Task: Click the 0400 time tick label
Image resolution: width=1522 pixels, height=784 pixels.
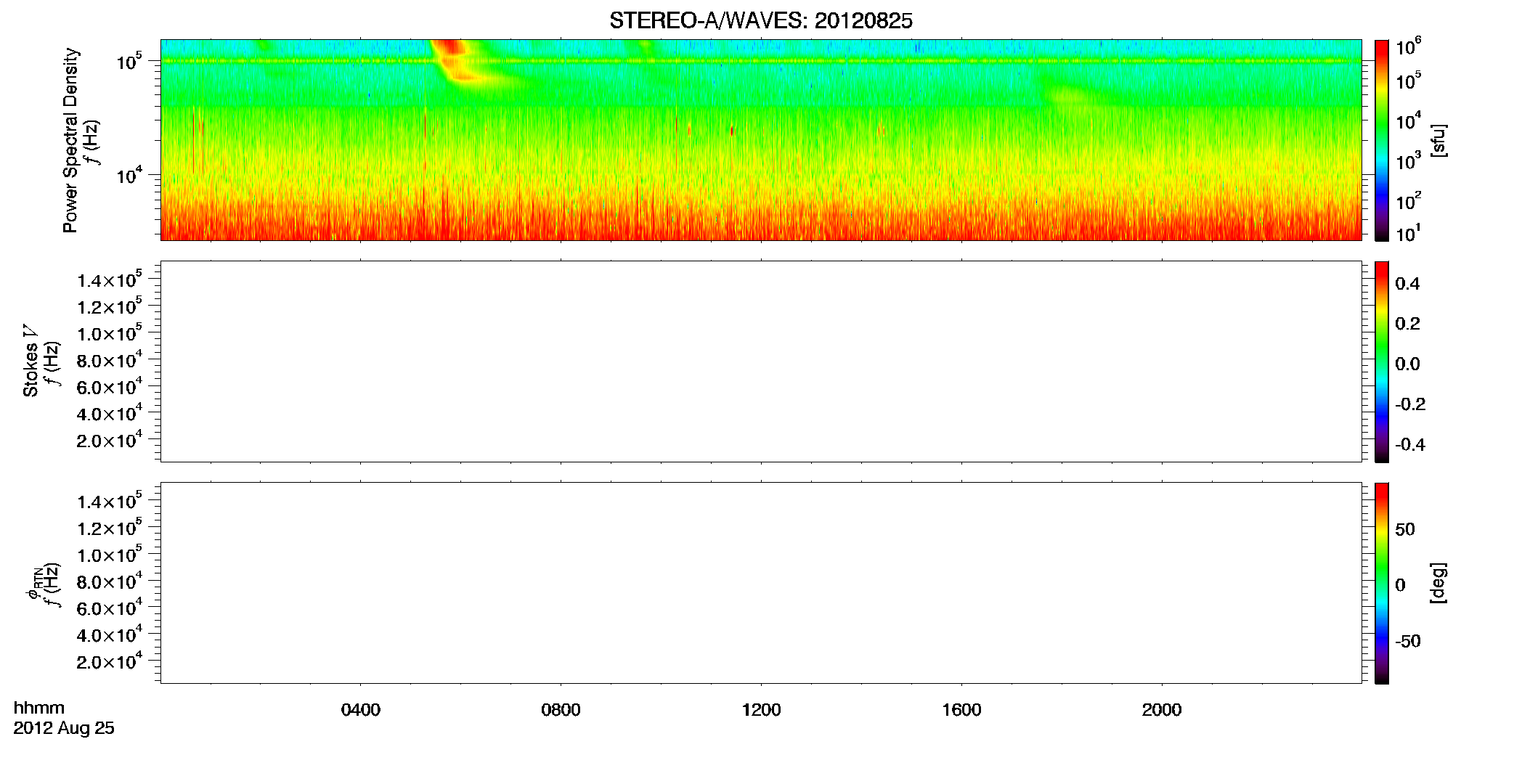Action: point(361,710)
